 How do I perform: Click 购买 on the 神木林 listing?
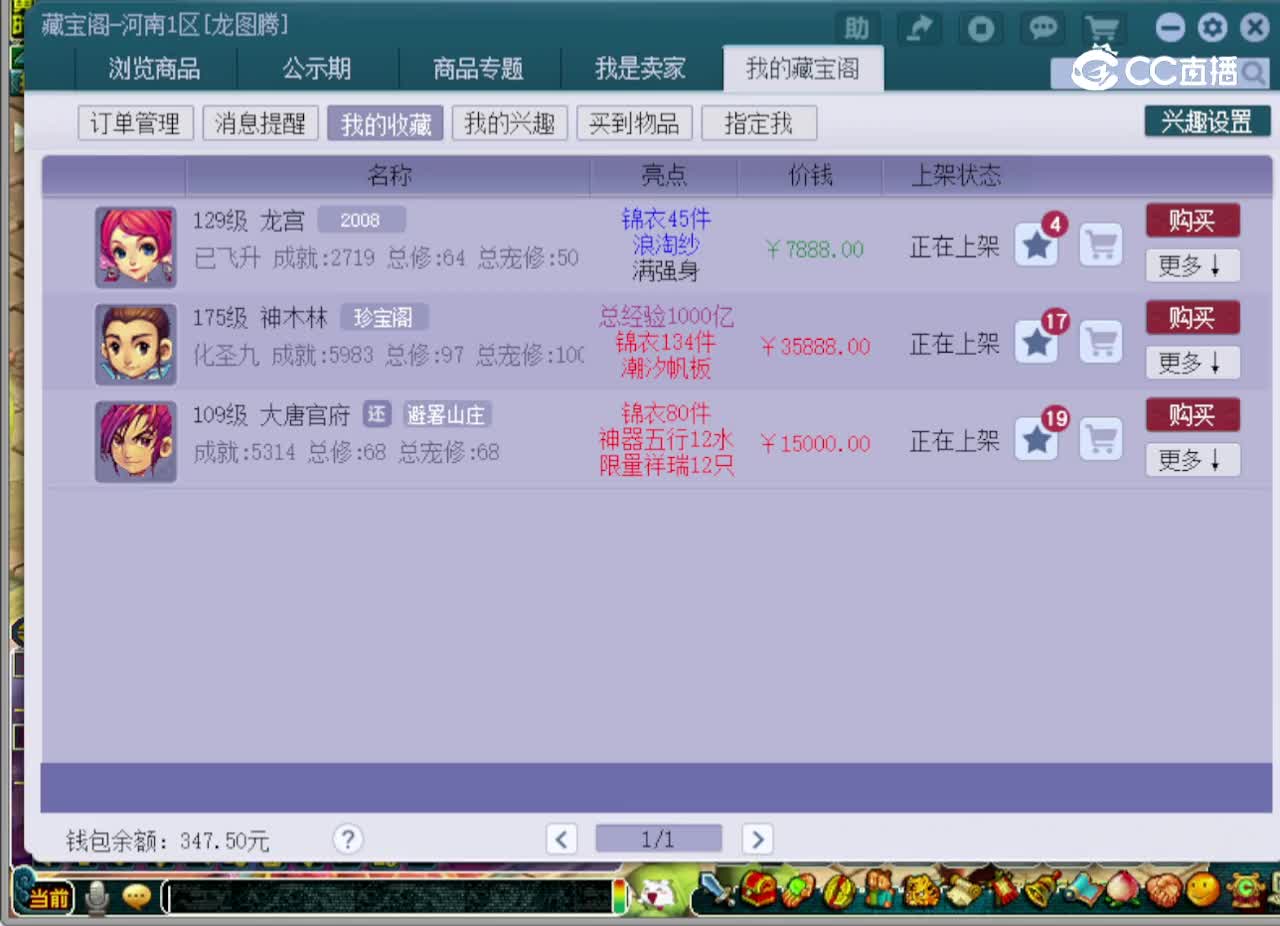1192,318
